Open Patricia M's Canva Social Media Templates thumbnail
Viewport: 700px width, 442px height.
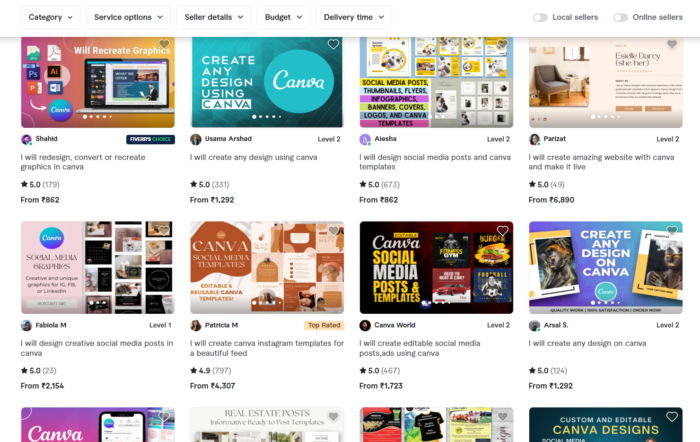pos(267,267)
